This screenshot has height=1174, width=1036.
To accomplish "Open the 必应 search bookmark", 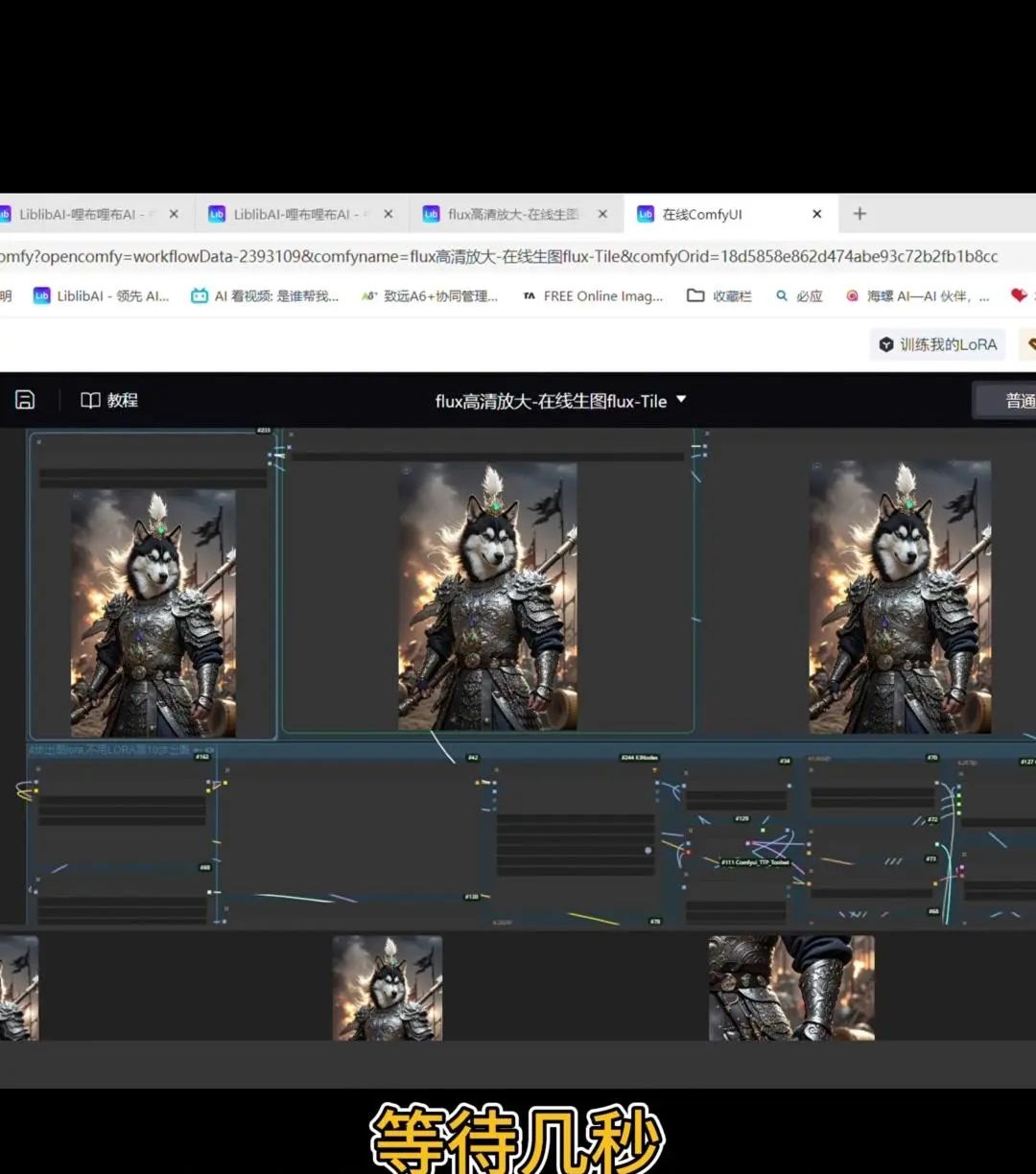I will 799,296.
